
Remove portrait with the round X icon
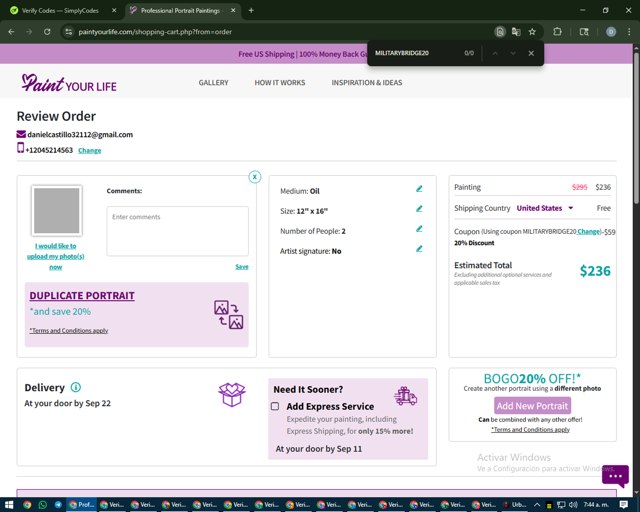coord(255,177)
